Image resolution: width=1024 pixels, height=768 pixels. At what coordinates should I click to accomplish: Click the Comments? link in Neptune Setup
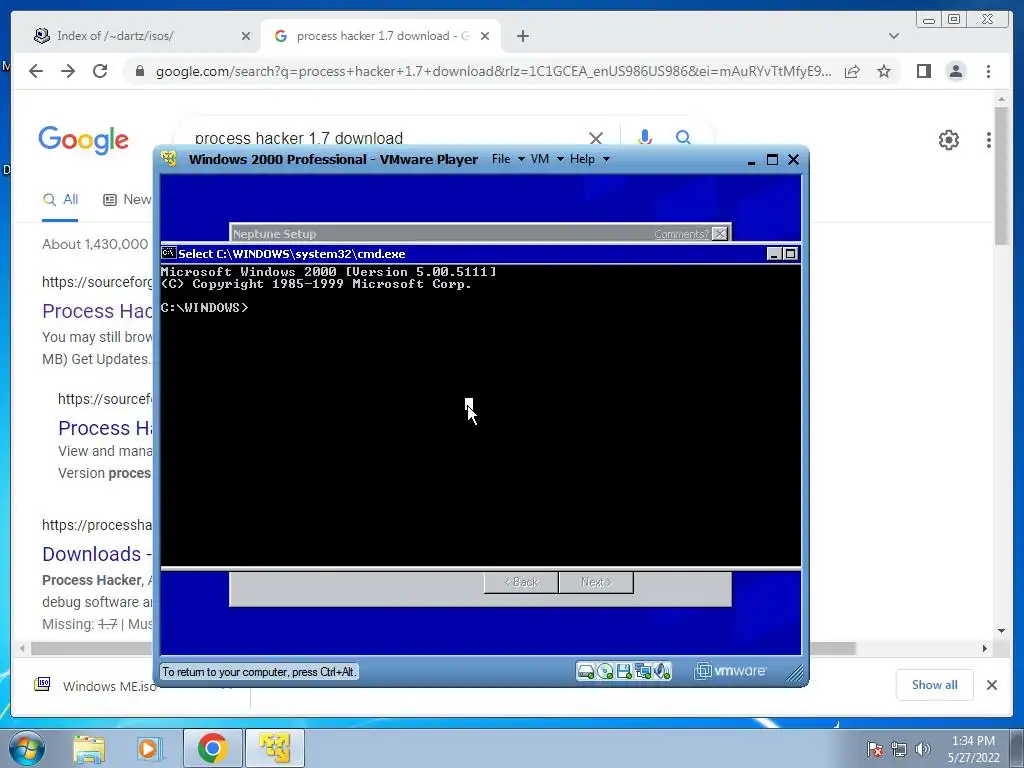(x=681, y=234)
